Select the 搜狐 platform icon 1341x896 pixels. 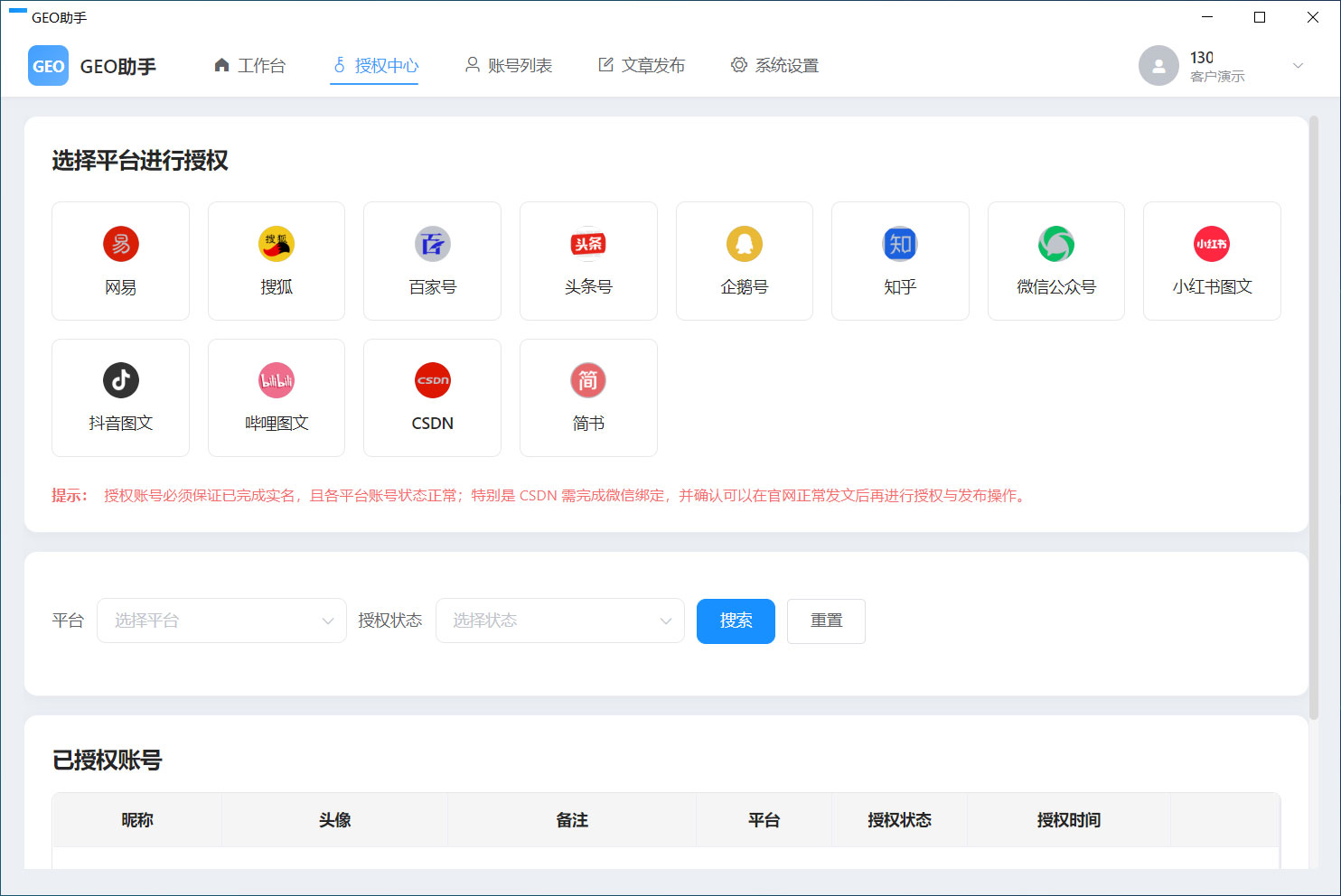[x=277, y=244]
